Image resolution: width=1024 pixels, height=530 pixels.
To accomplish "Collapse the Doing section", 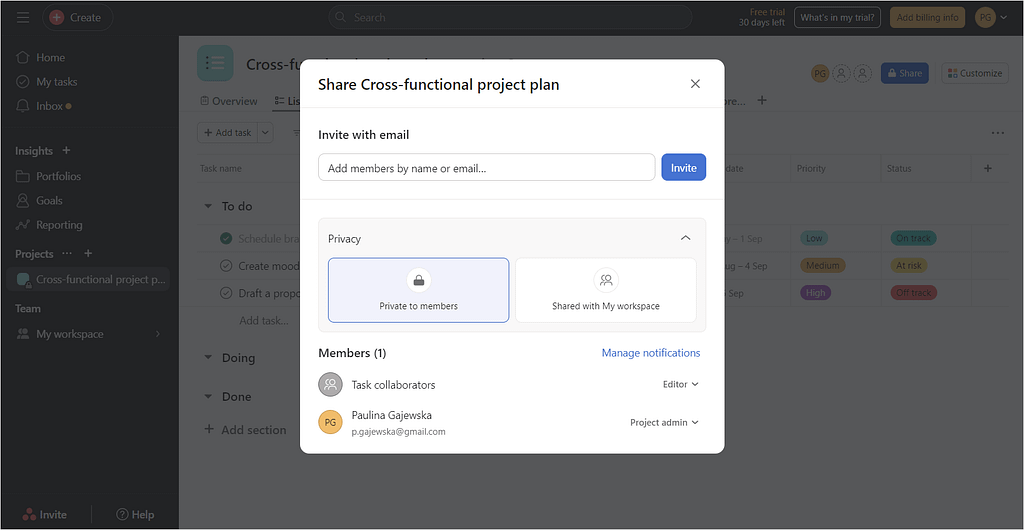I will point(208,358).
